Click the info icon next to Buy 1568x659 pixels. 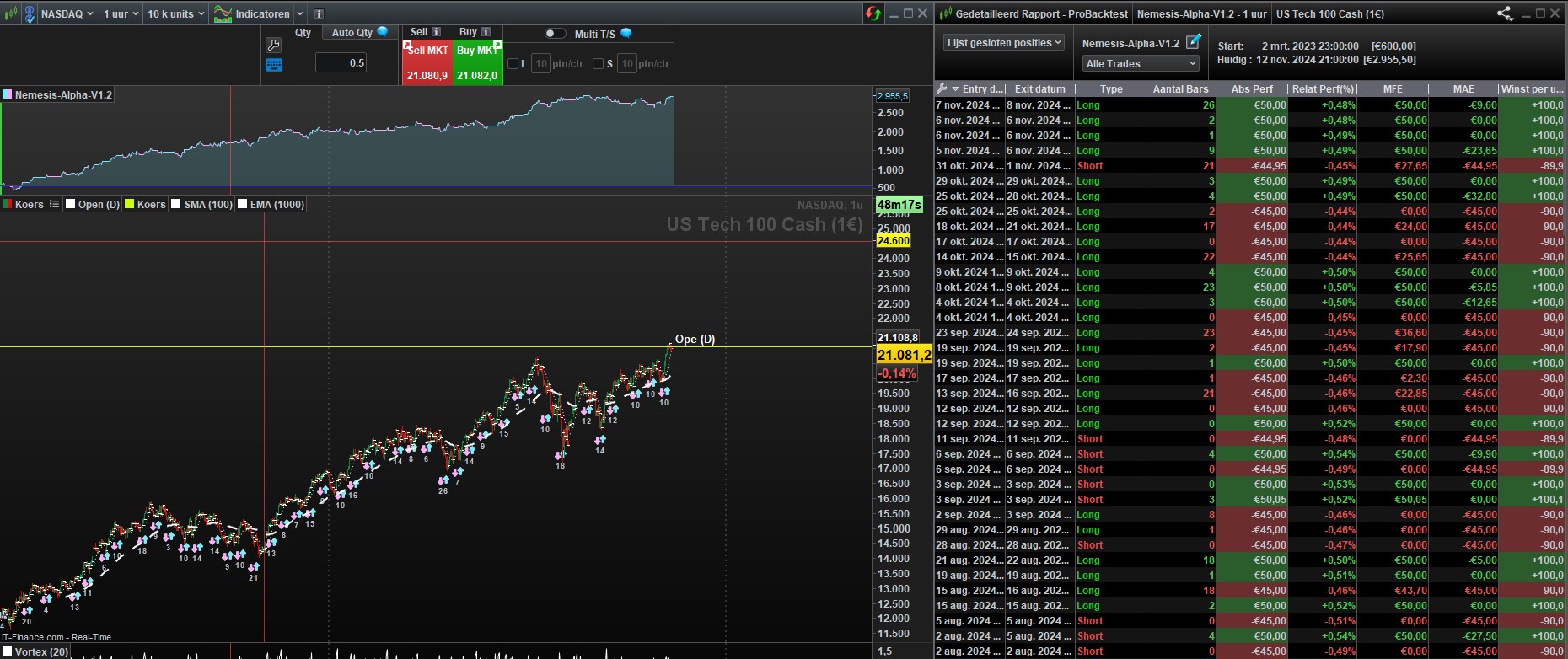tap(486, 32)
